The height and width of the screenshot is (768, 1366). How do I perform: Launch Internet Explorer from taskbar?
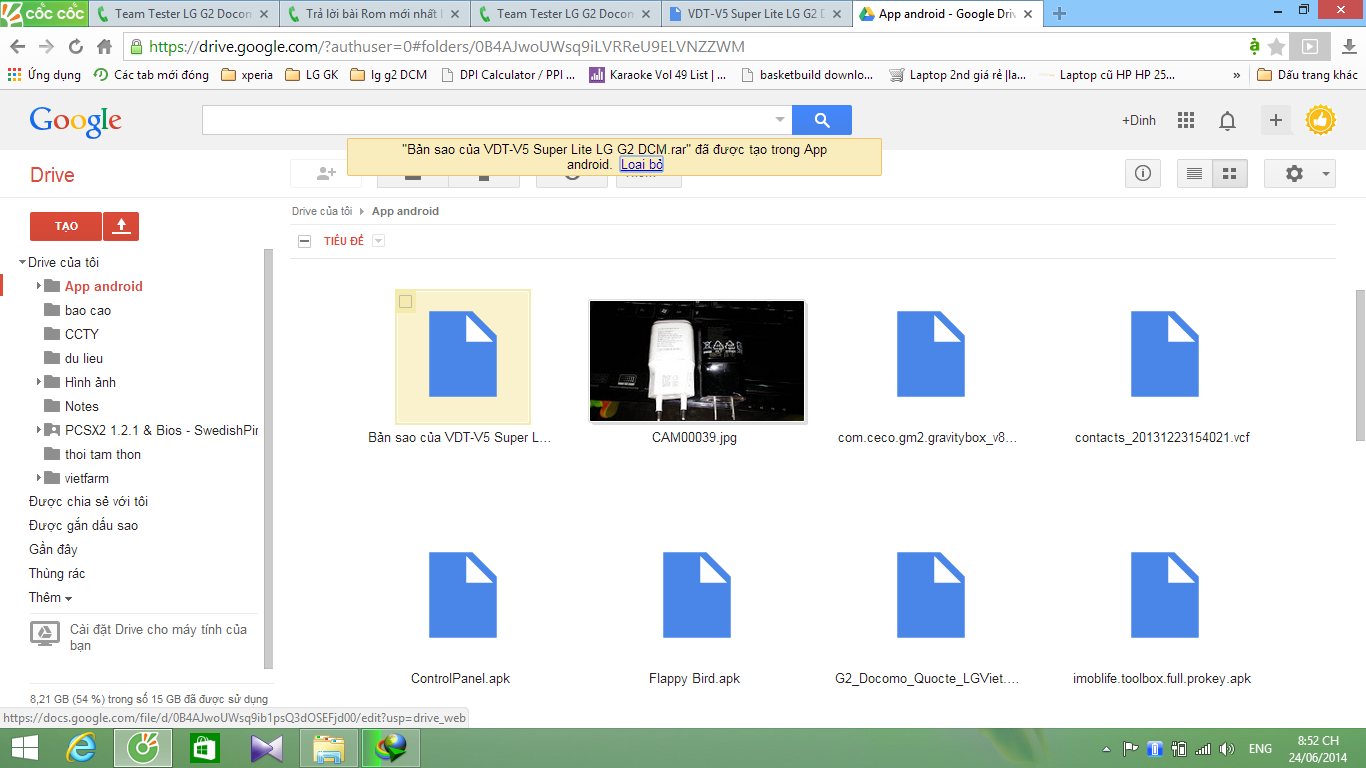[82, 748]
